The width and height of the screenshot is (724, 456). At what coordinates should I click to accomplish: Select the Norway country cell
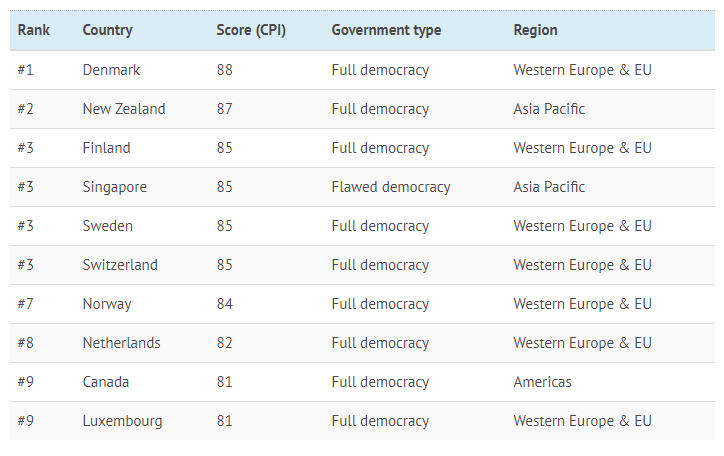pyautogui.click(x=107, y=304)
